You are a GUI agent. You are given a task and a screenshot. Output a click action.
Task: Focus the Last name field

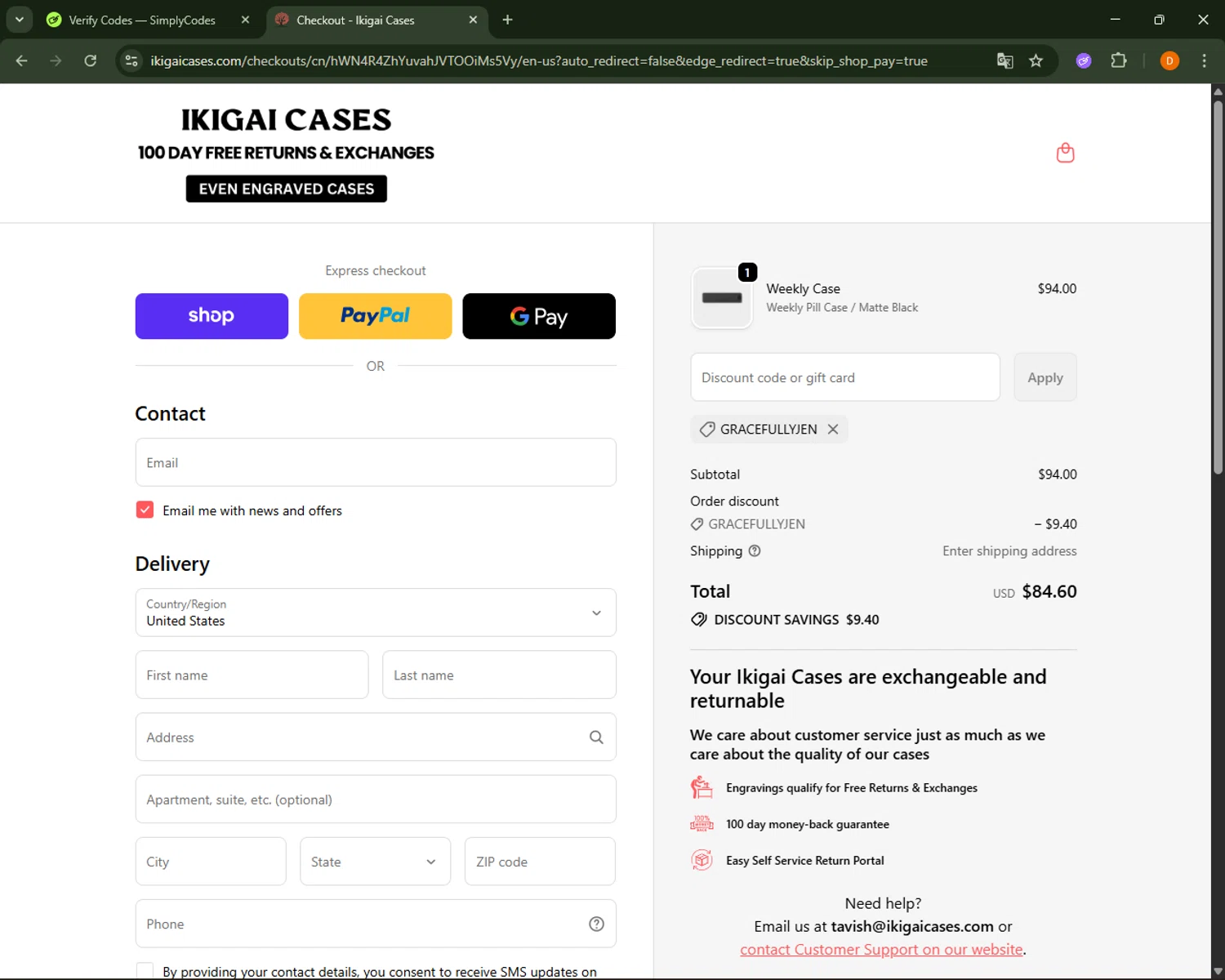499,675
